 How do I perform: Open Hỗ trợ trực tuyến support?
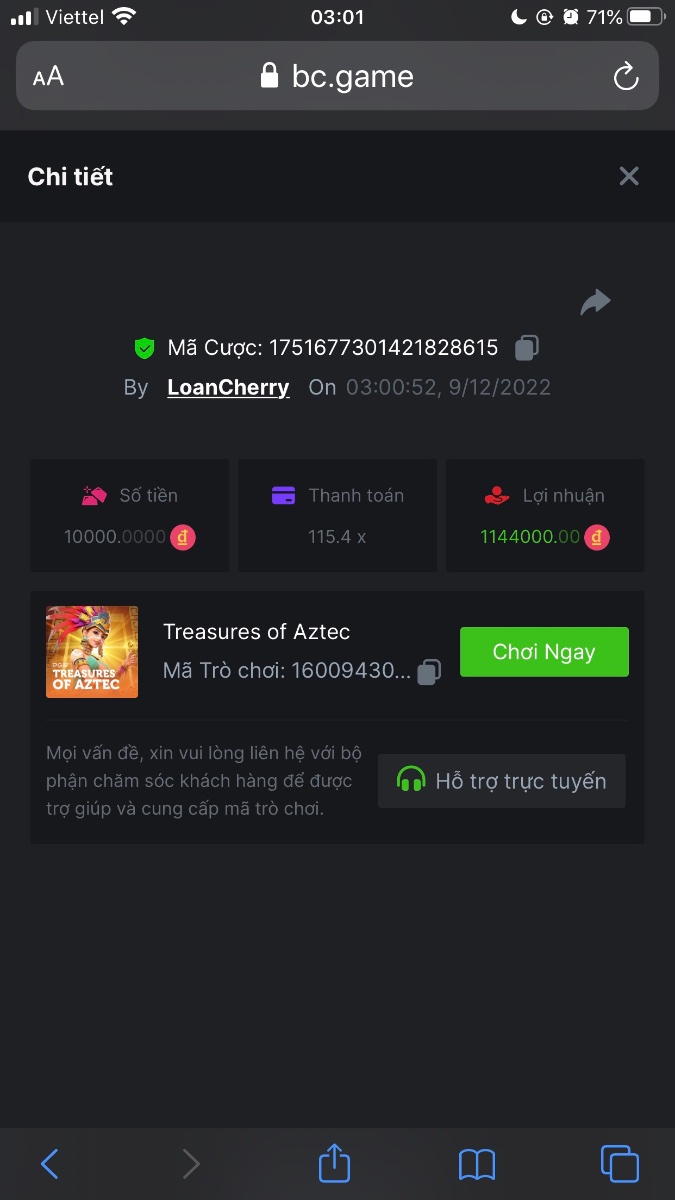502,781
